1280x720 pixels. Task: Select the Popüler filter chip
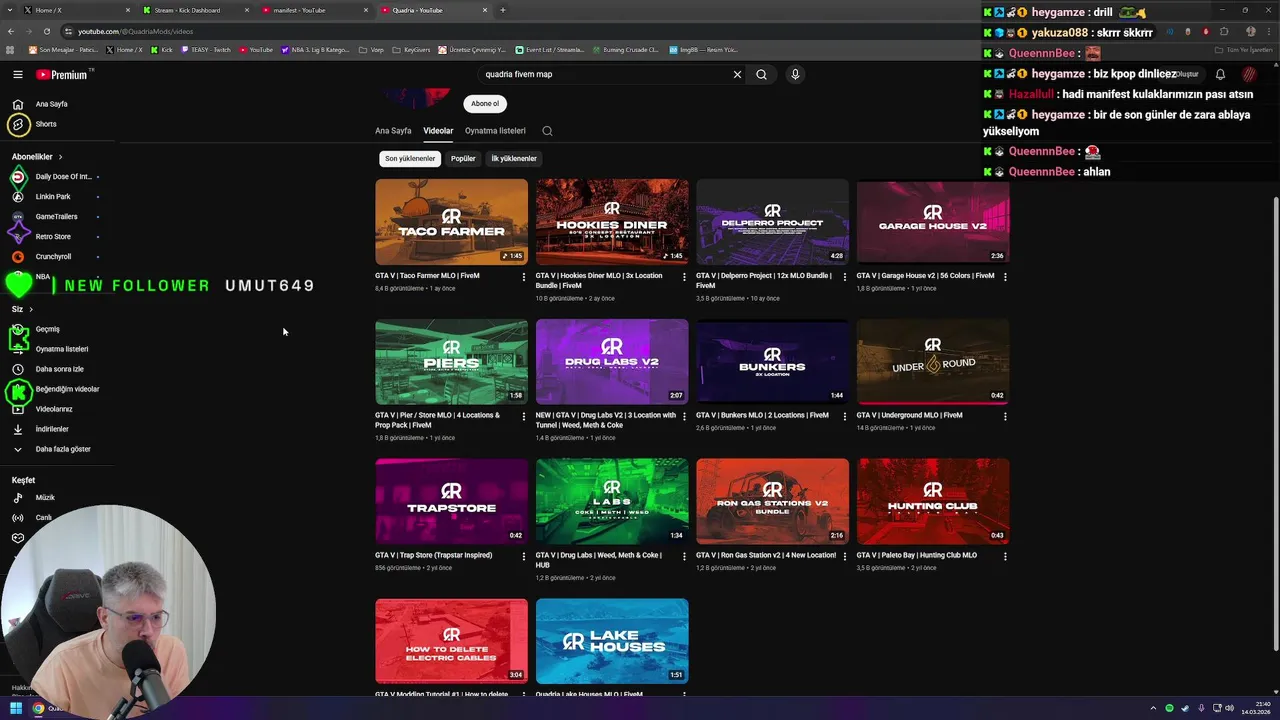(x=463, y=158)
